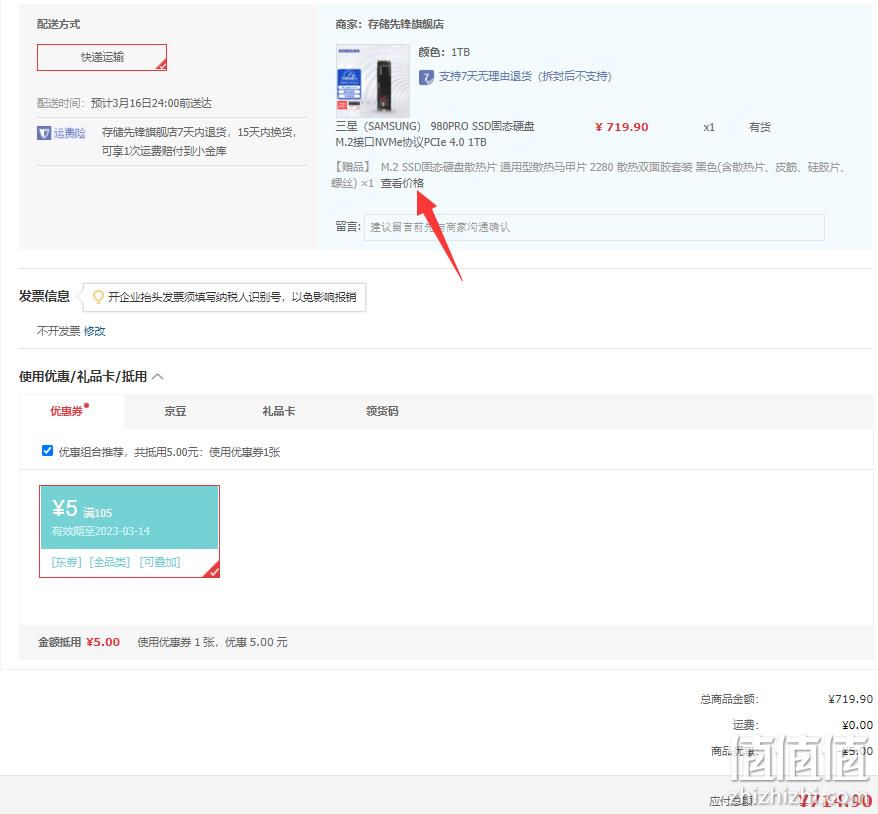Click the 预计3月16日24:00前送达 delivery time

point(151,103)
